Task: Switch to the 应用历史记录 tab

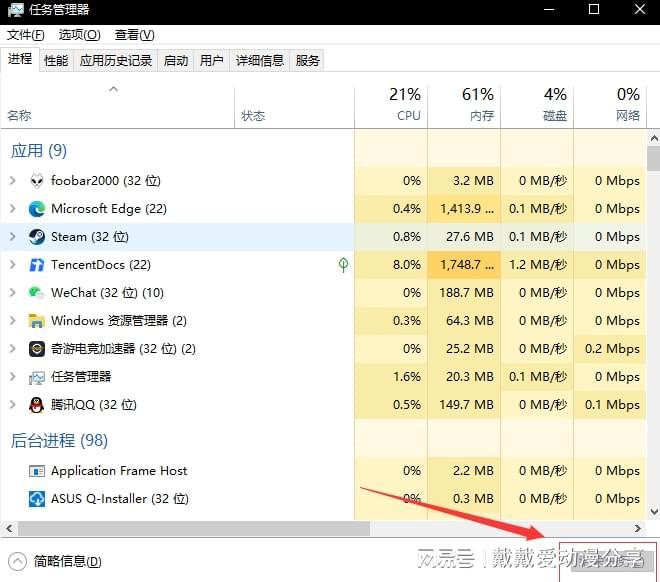Action: pos(116,61)
